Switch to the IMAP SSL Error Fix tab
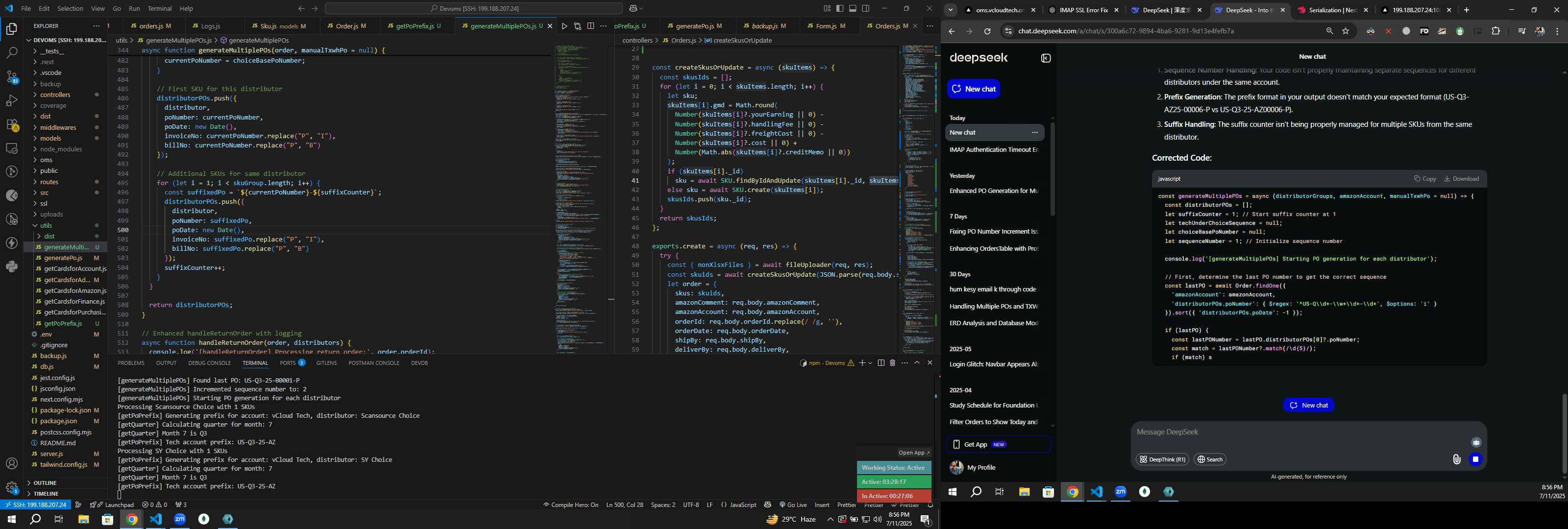 (x=1084, y=10)
